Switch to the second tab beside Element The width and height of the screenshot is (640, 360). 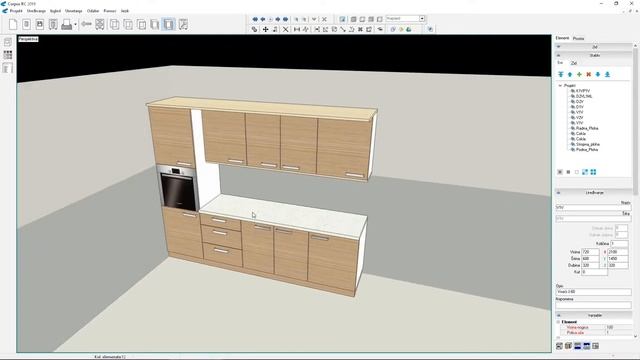pyautogui.click(x=578, y=38)
